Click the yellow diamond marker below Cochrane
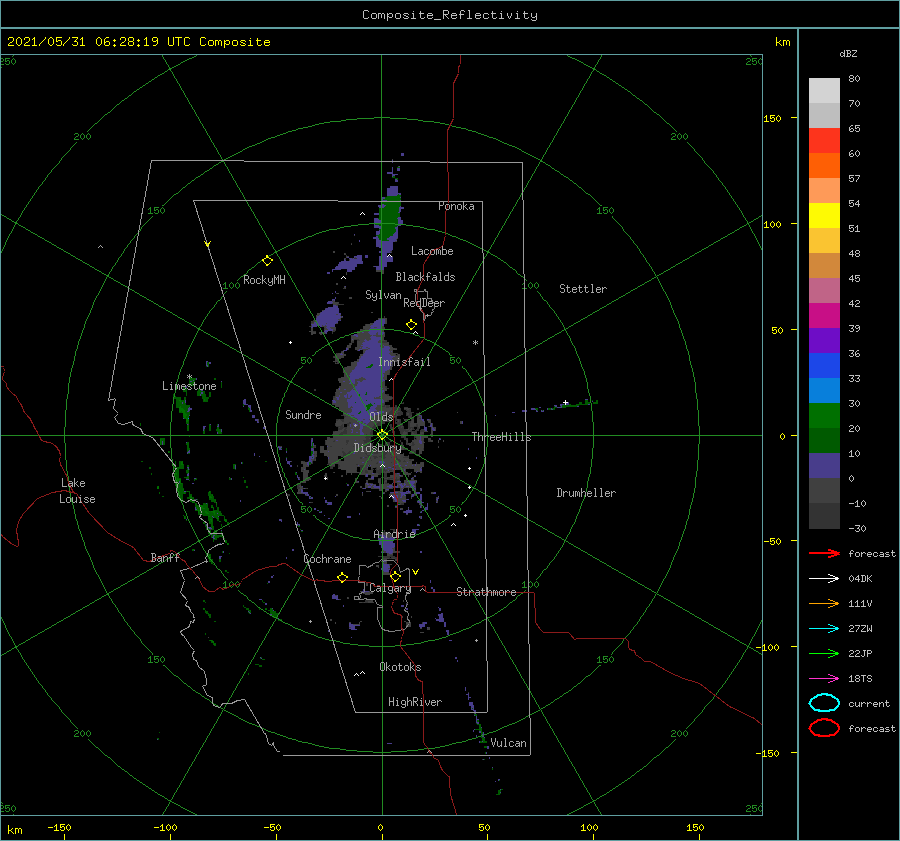The height and width of the screenshot is (841, 900). tap(342, 577)
